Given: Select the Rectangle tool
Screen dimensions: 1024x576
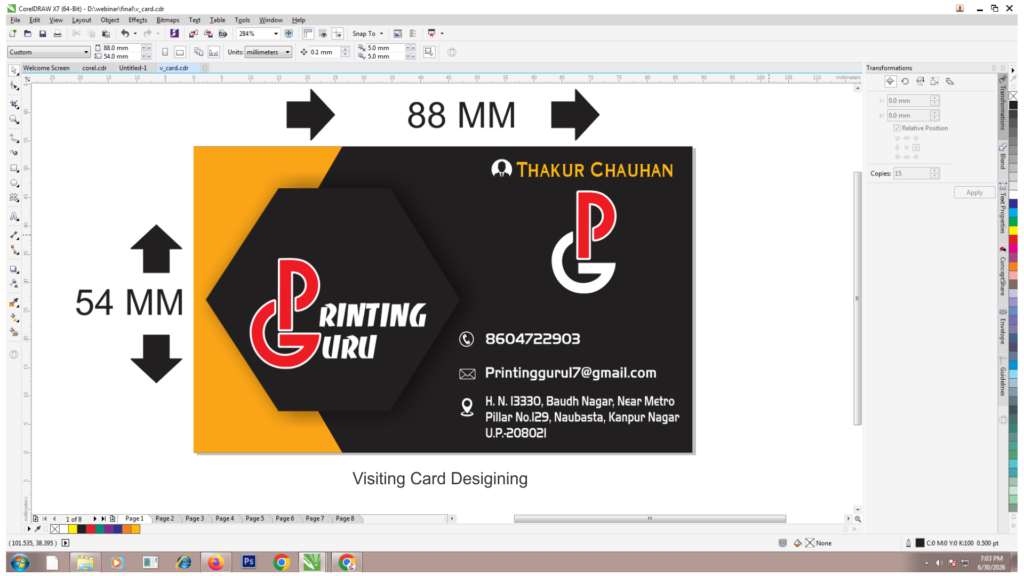Looking at the screenshot, I should 14,168.
